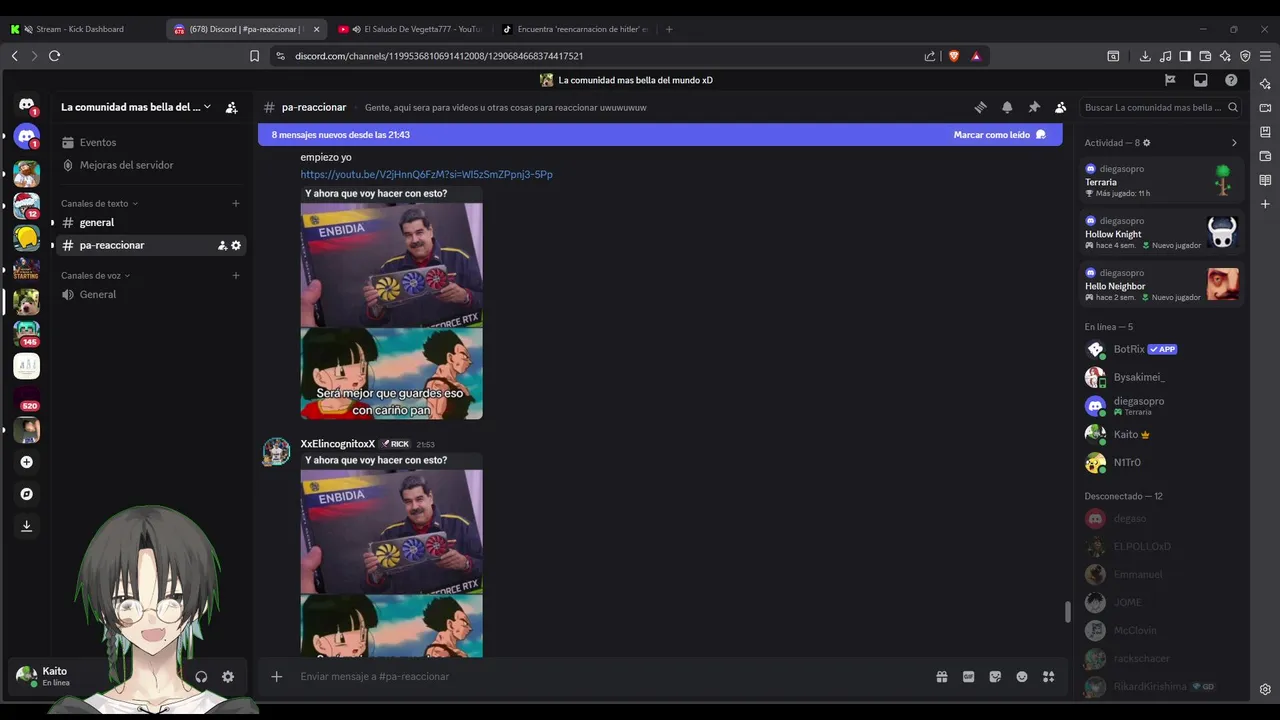Expand the server name dropdown
The height and width of the screenshot is (720, 1280).
coord(207,107)
